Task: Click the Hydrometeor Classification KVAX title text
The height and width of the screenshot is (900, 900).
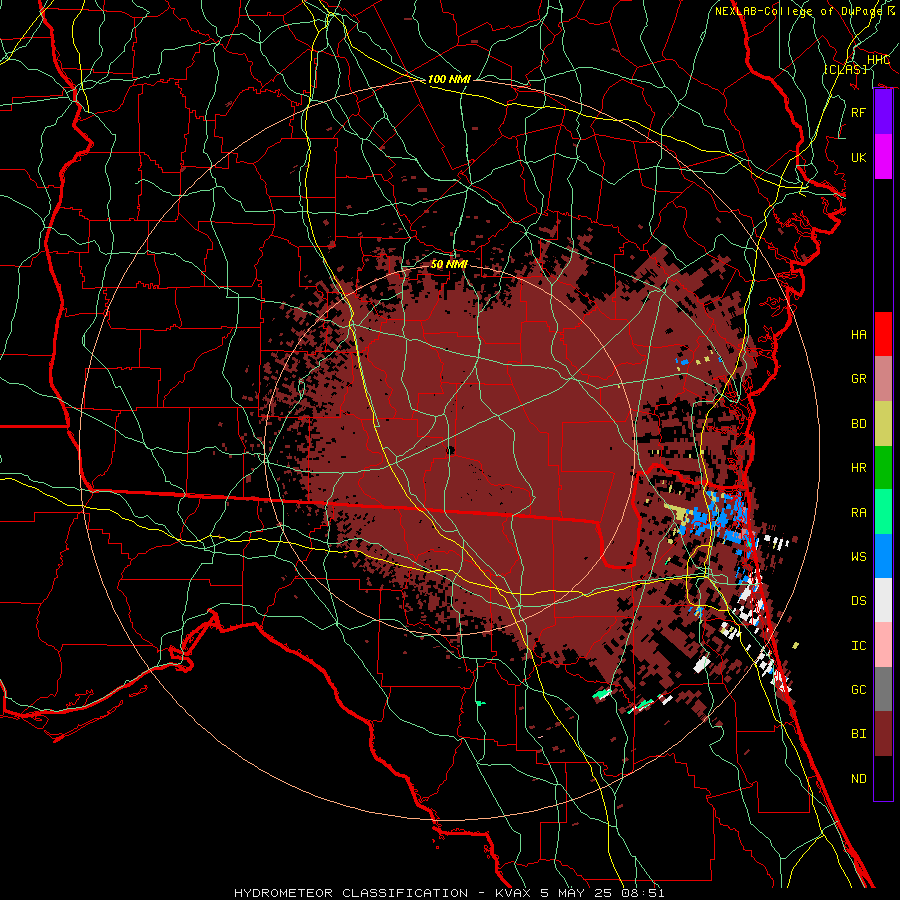Action: pyautogui.click(x=449, y=893)
